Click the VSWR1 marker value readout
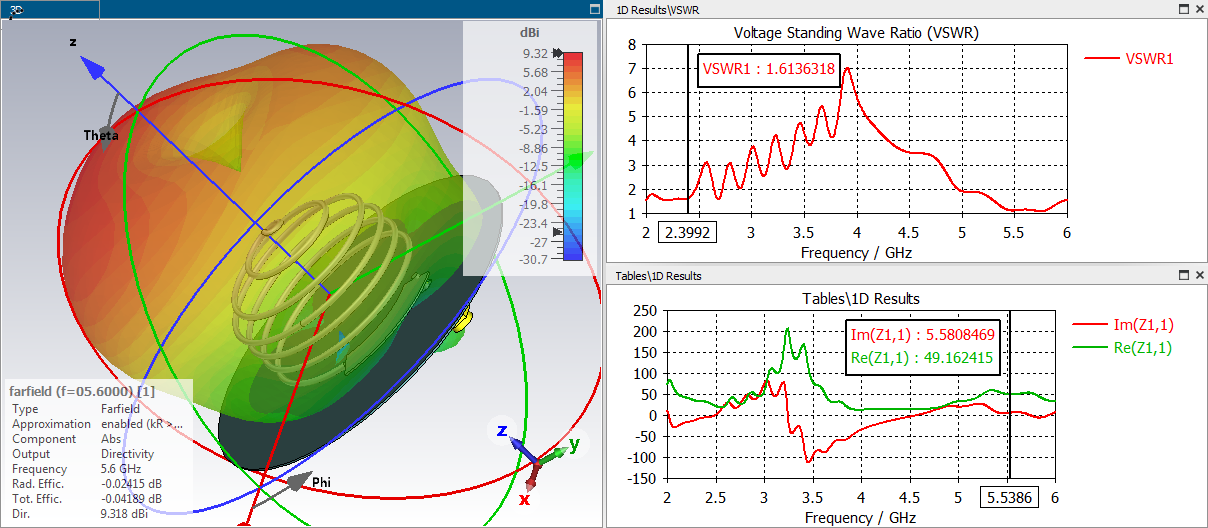The width and height of the screenshot is (1208, 528). [x=768, y=70]
